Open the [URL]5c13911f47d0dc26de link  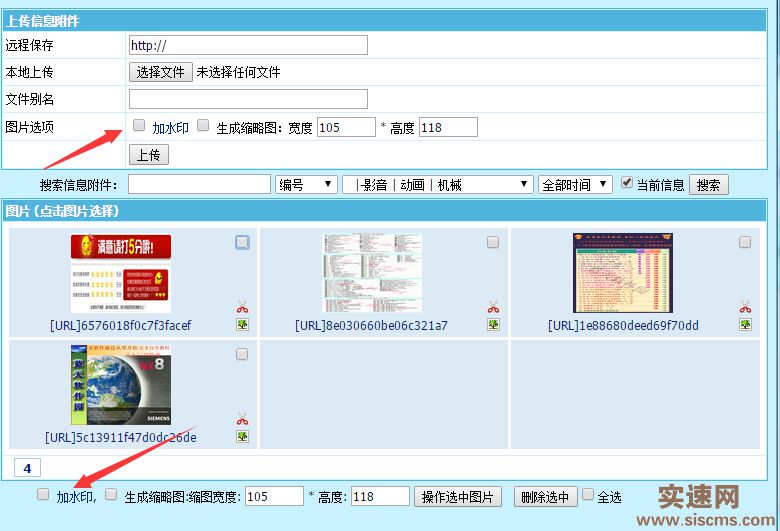point(120,437)
